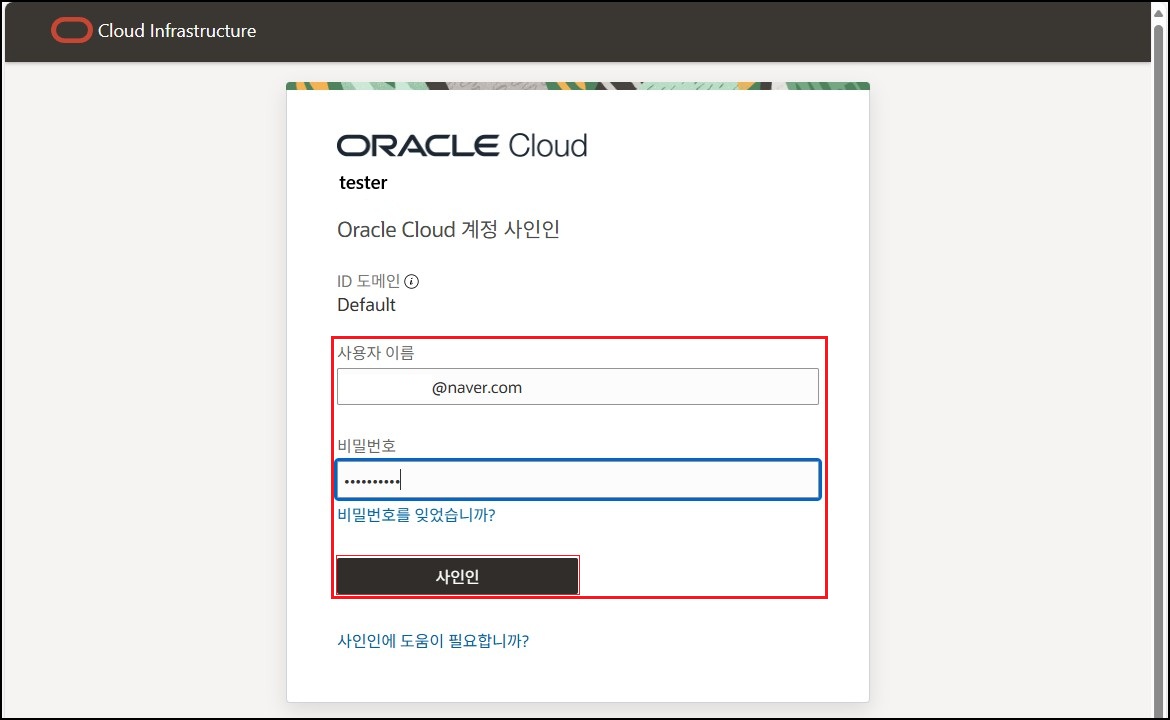This screenshot has height=720, width=1170.
Task: Focus the 비밀번호 password field
Action: 578,479
